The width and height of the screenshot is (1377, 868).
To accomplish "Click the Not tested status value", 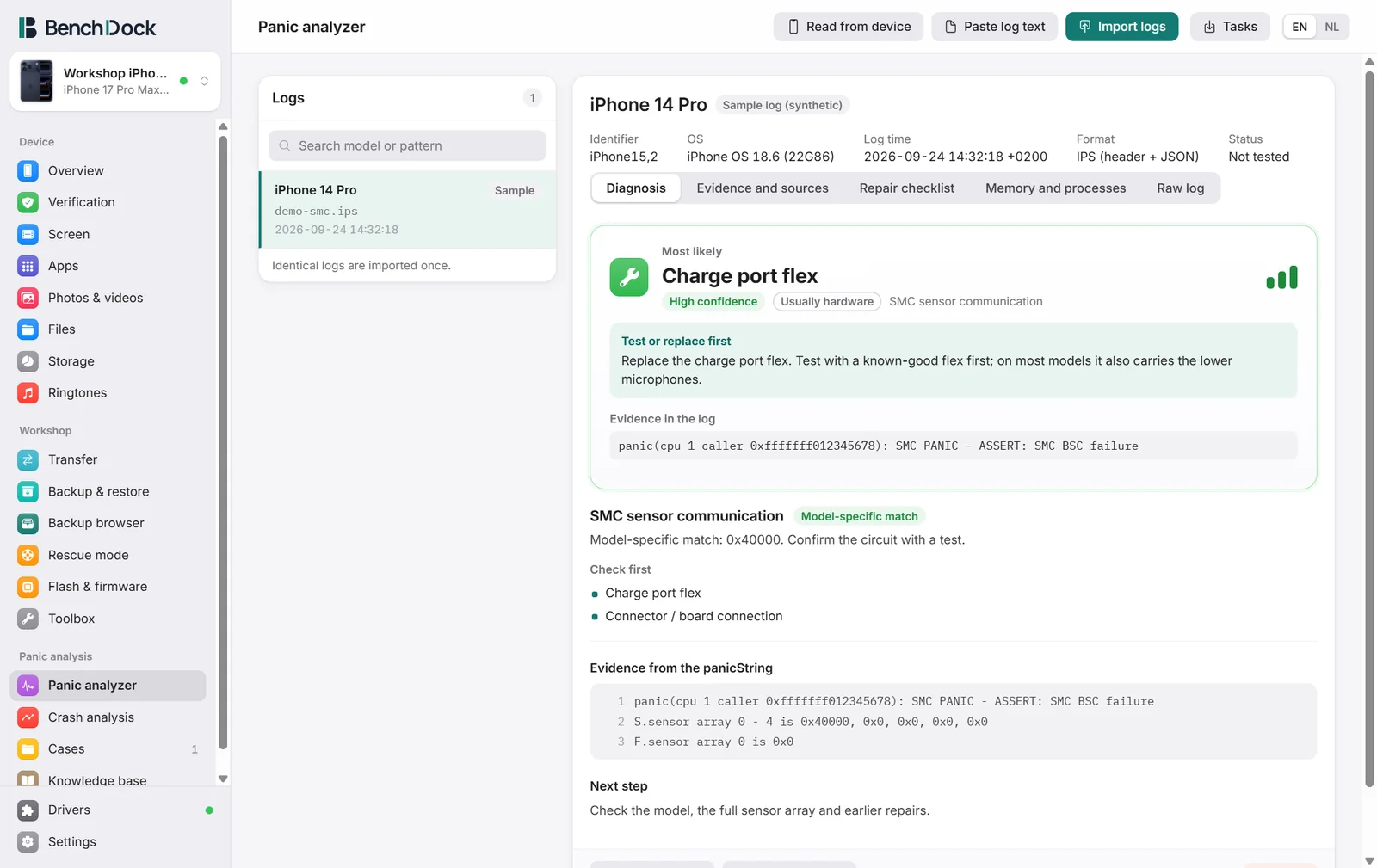I will point(1259,157).
